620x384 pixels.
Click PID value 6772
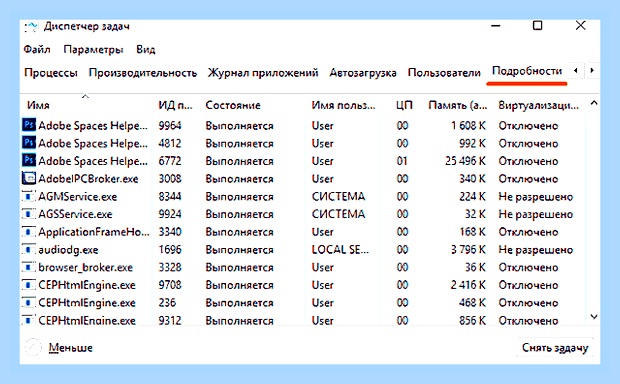170,161
